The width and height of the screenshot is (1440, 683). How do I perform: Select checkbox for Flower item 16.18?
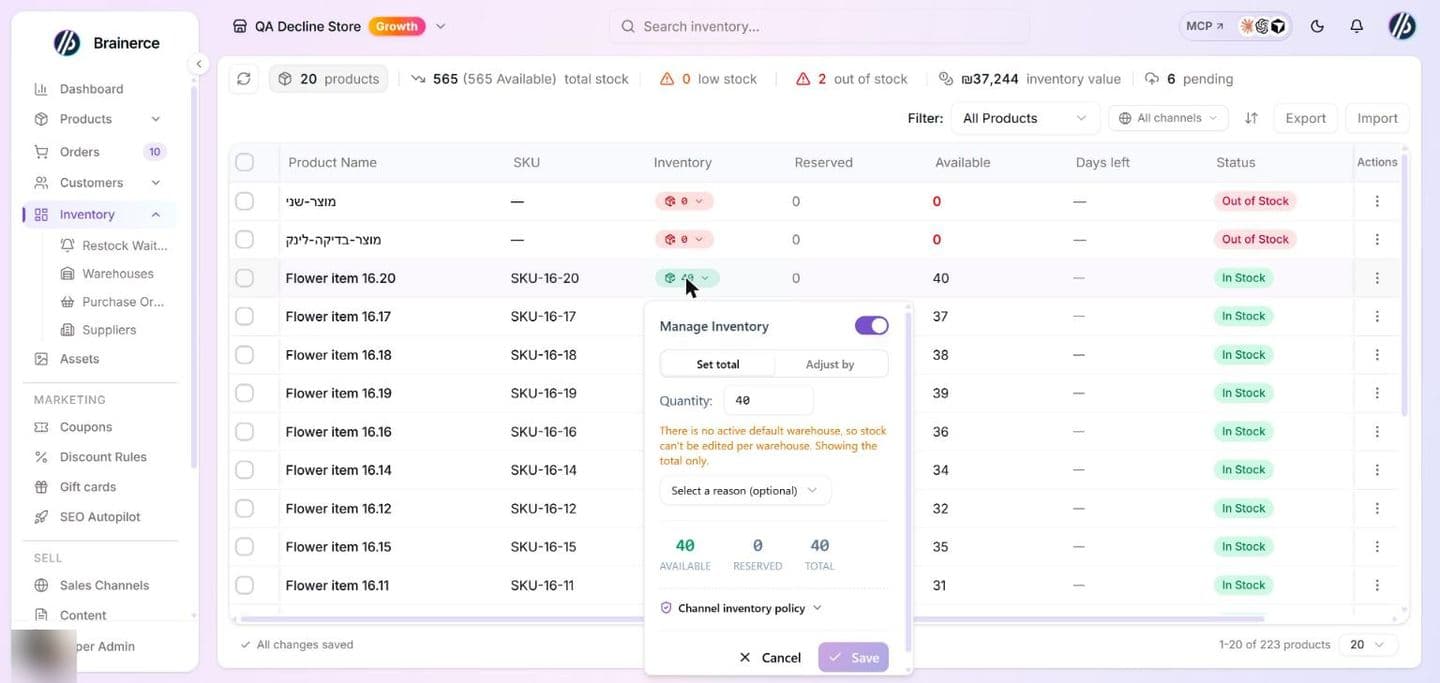245,355
